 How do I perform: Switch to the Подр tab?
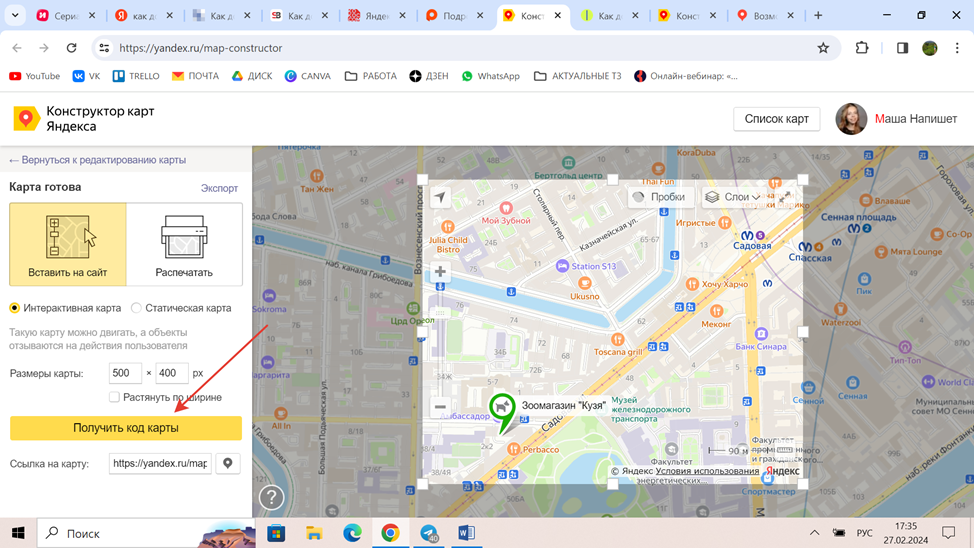coord(455,16)
